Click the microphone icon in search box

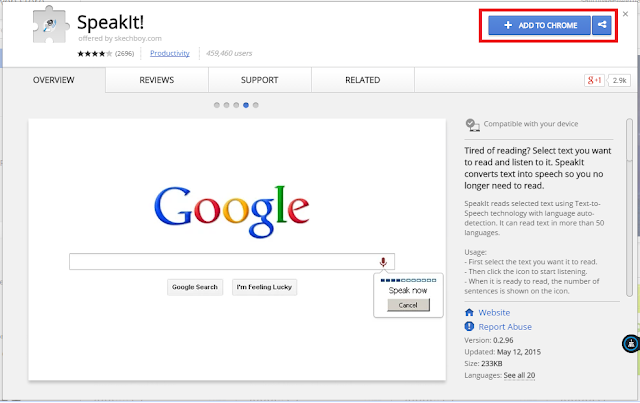point(383,262)
